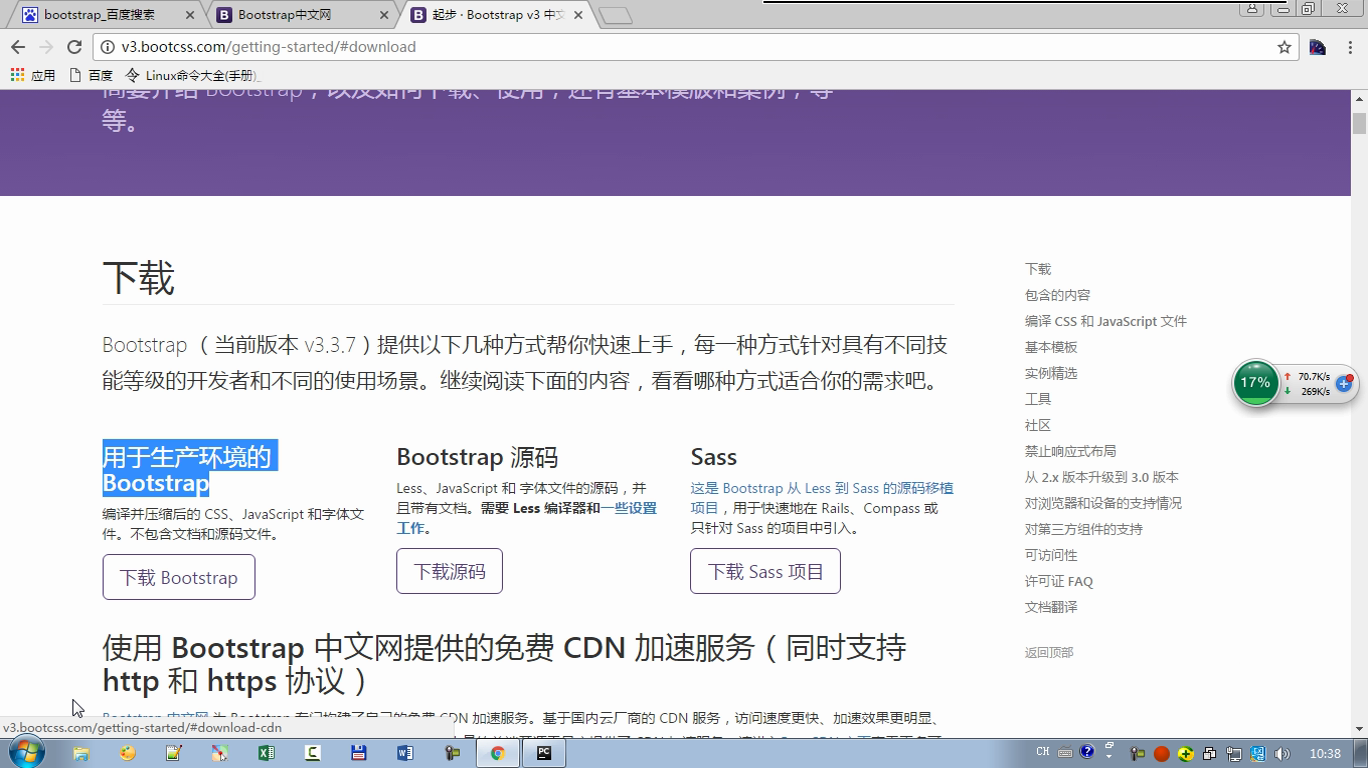Open a new tab
1368x768 pixels.
(x=616, y=15)
